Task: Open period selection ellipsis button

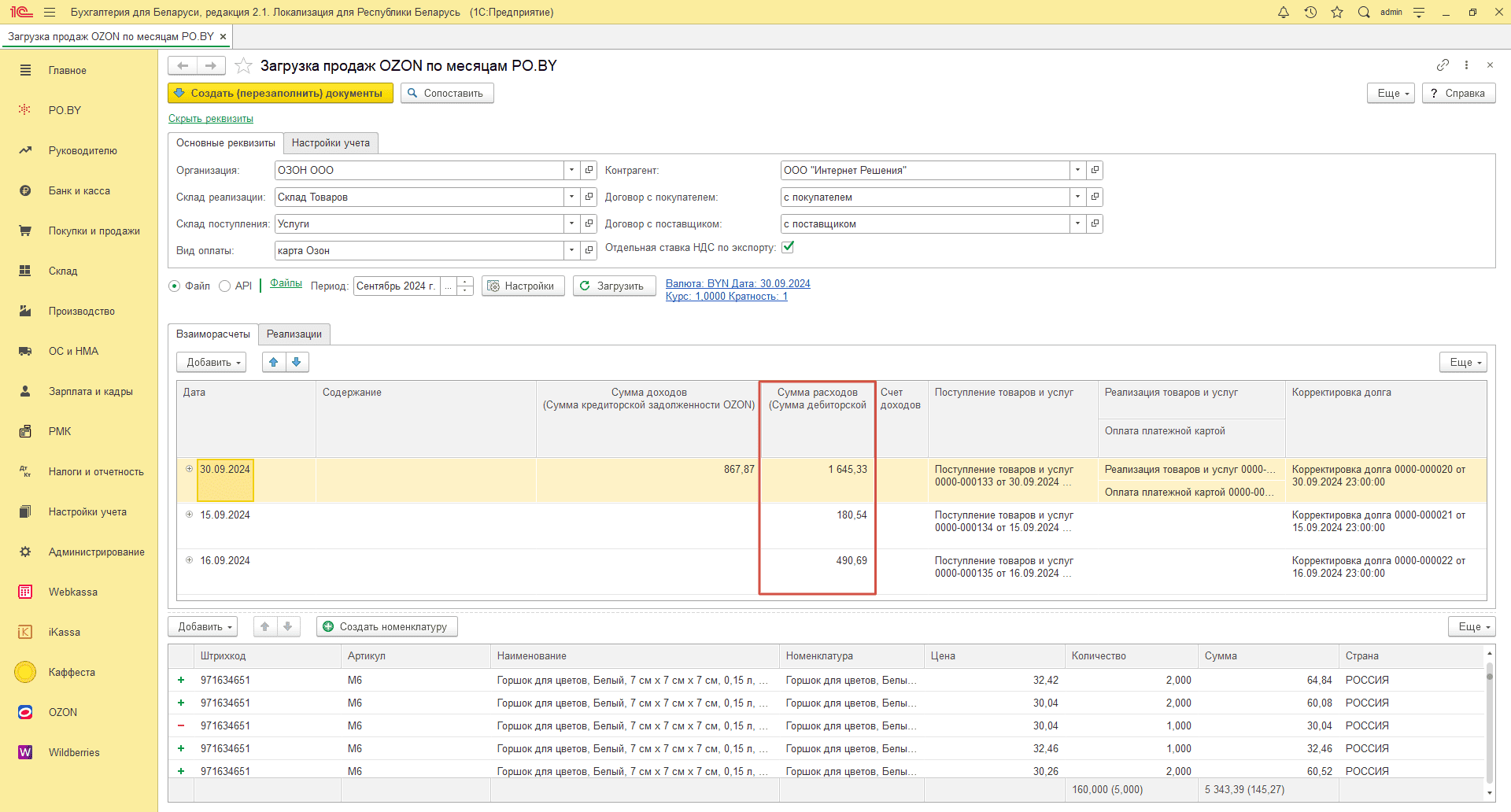Action: pyautogui.click(x=448, y=286)
